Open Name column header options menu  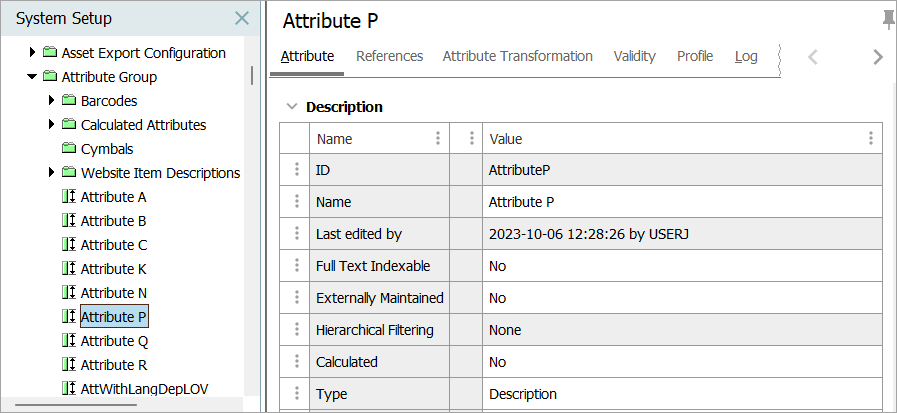point(437,139)
